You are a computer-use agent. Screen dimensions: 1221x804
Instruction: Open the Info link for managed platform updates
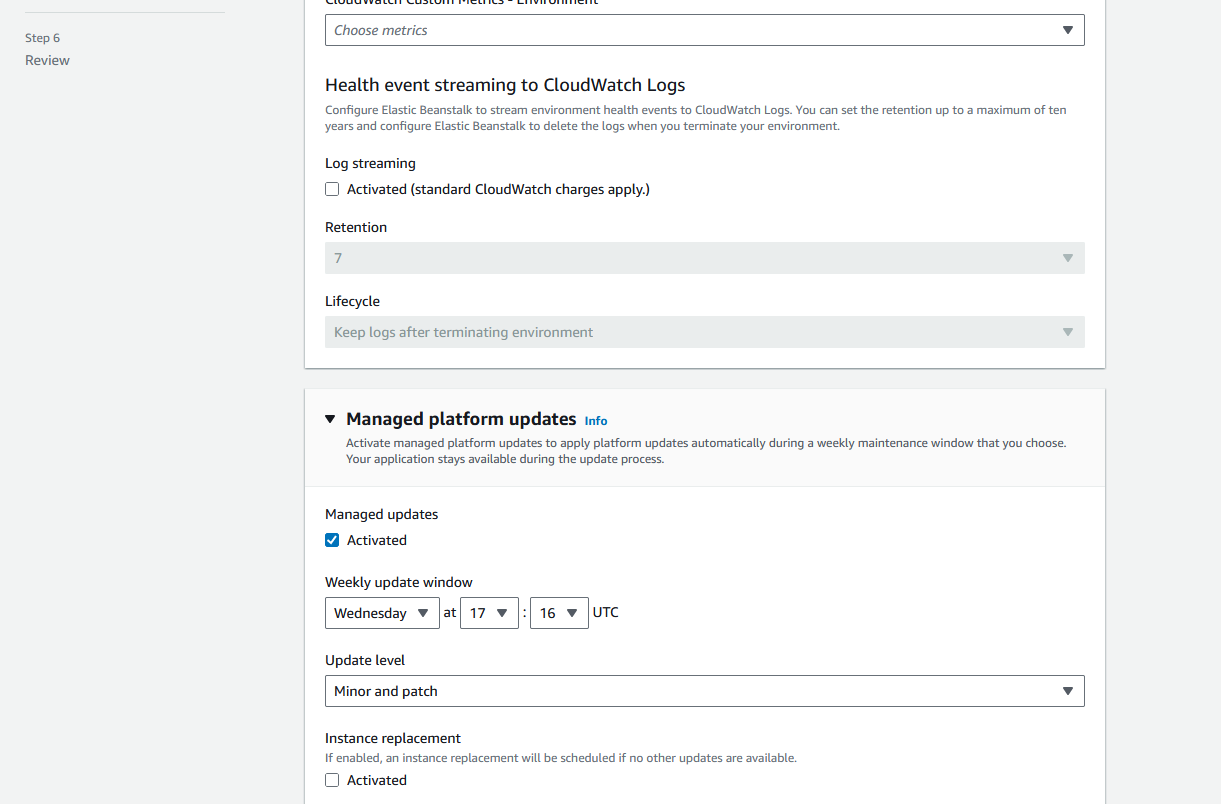click(596, 421)
